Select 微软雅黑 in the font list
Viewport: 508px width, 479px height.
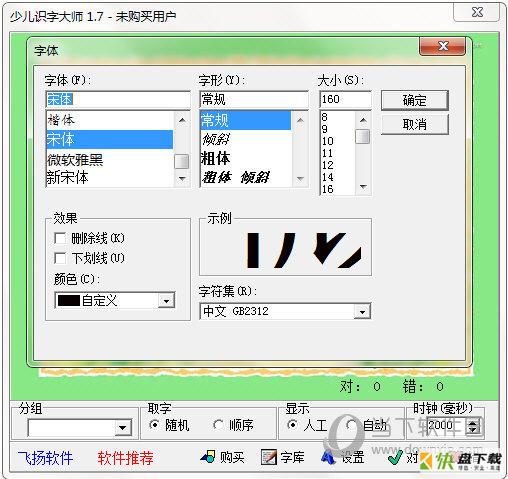point(110,160)
